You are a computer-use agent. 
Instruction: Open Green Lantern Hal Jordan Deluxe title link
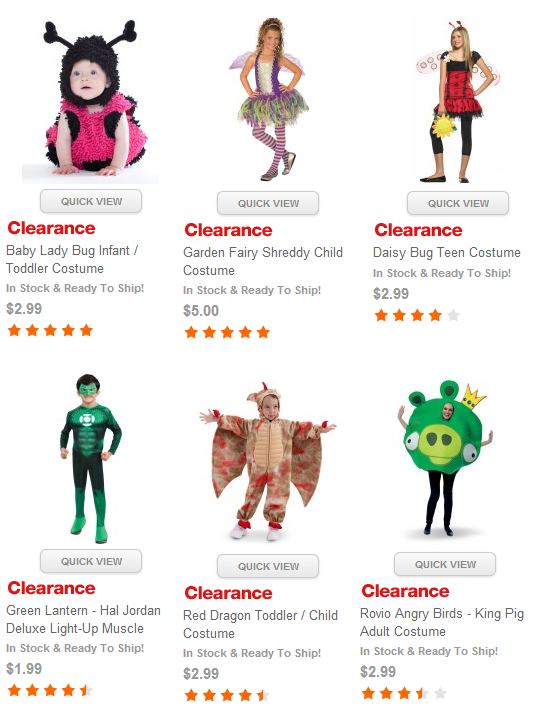tap(83, 619)
